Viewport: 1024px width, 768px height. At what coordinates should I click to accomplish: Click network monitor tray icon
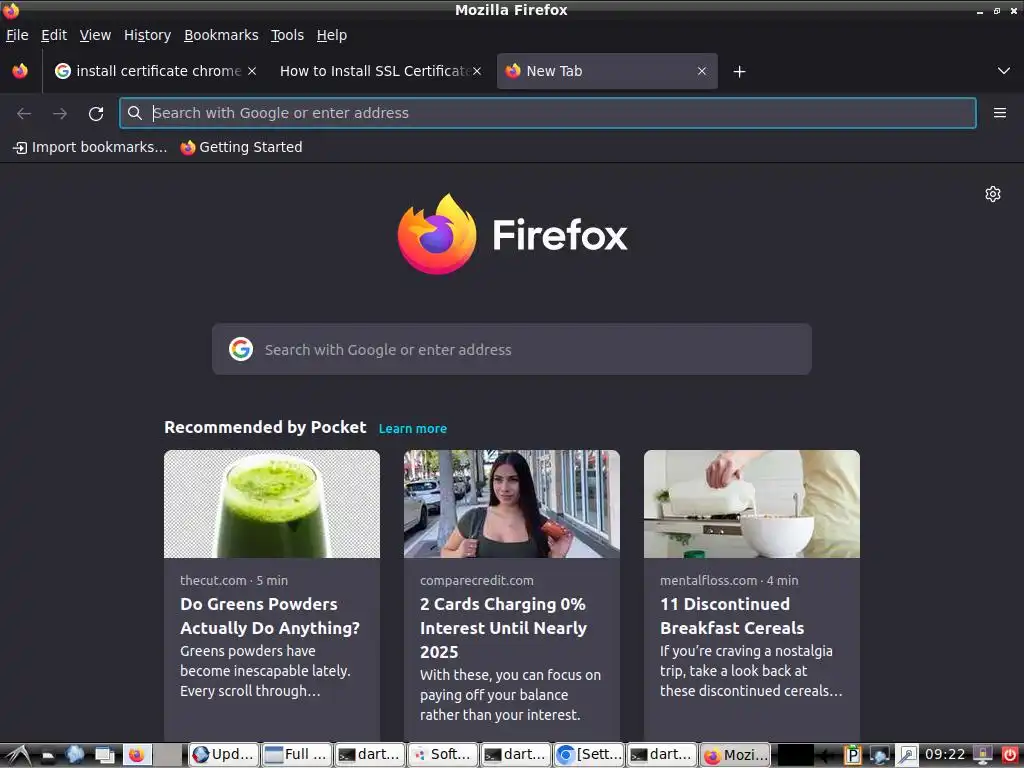tap(880, 756)
